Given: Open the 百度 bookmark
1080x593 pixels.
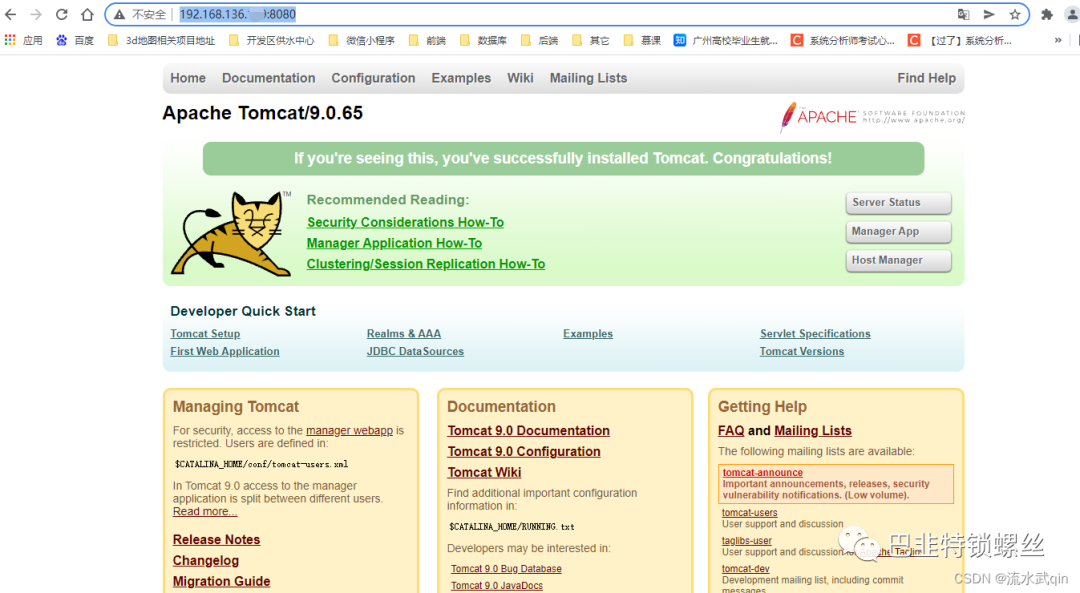Looking at the screenshot, I should 75,41.
